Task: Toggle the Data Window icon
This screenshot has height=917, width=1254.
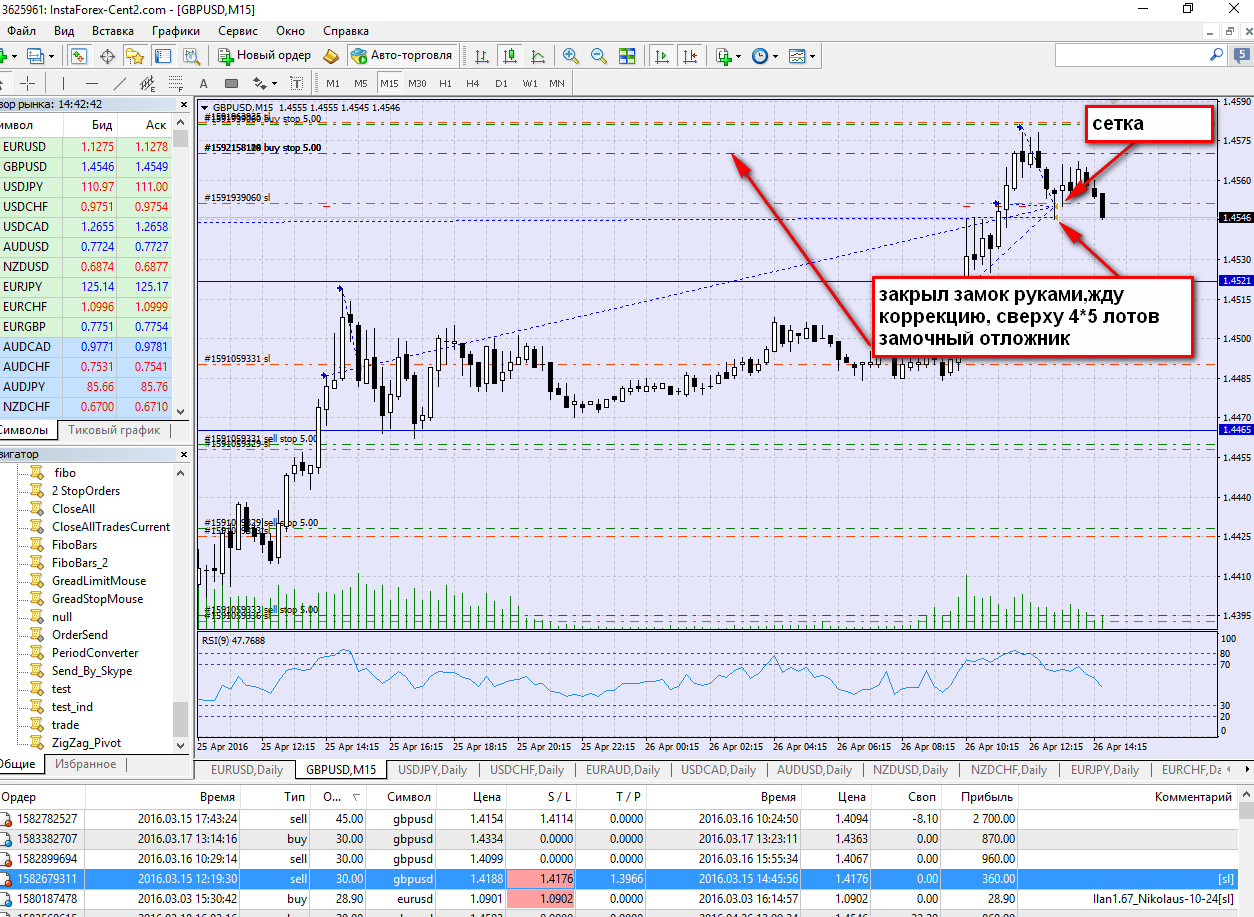Action: 108,55
